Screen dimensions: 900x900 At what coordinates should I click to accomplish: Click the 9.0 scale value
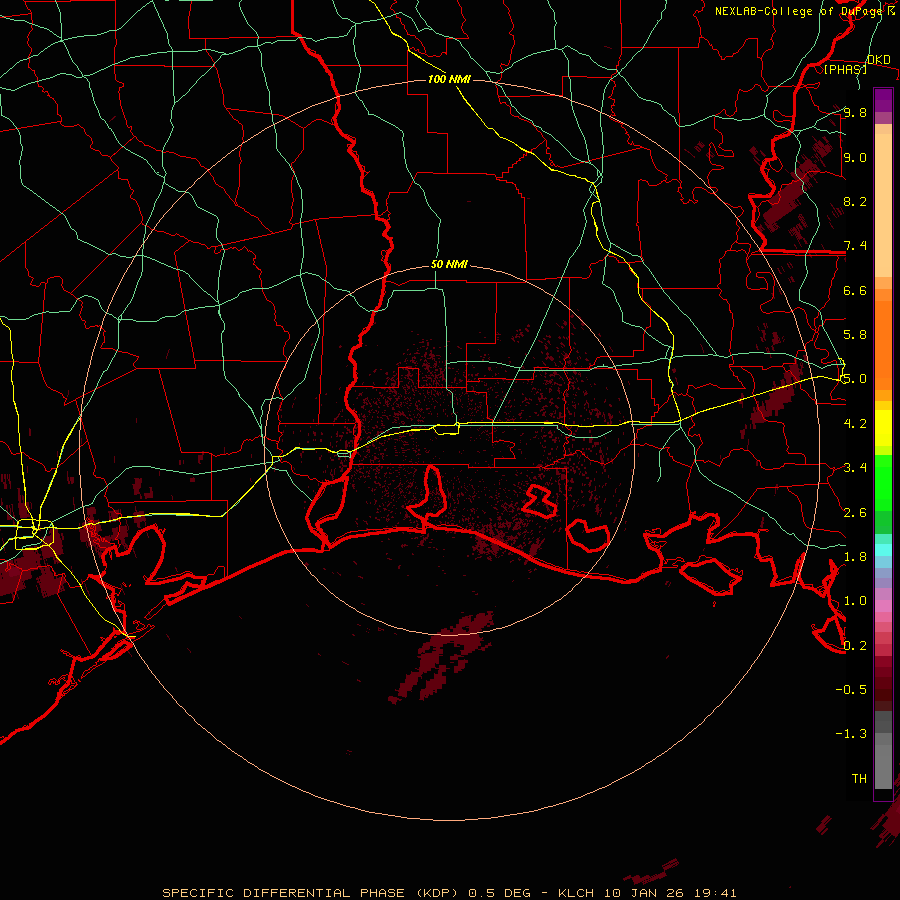[x=855, y=157]
